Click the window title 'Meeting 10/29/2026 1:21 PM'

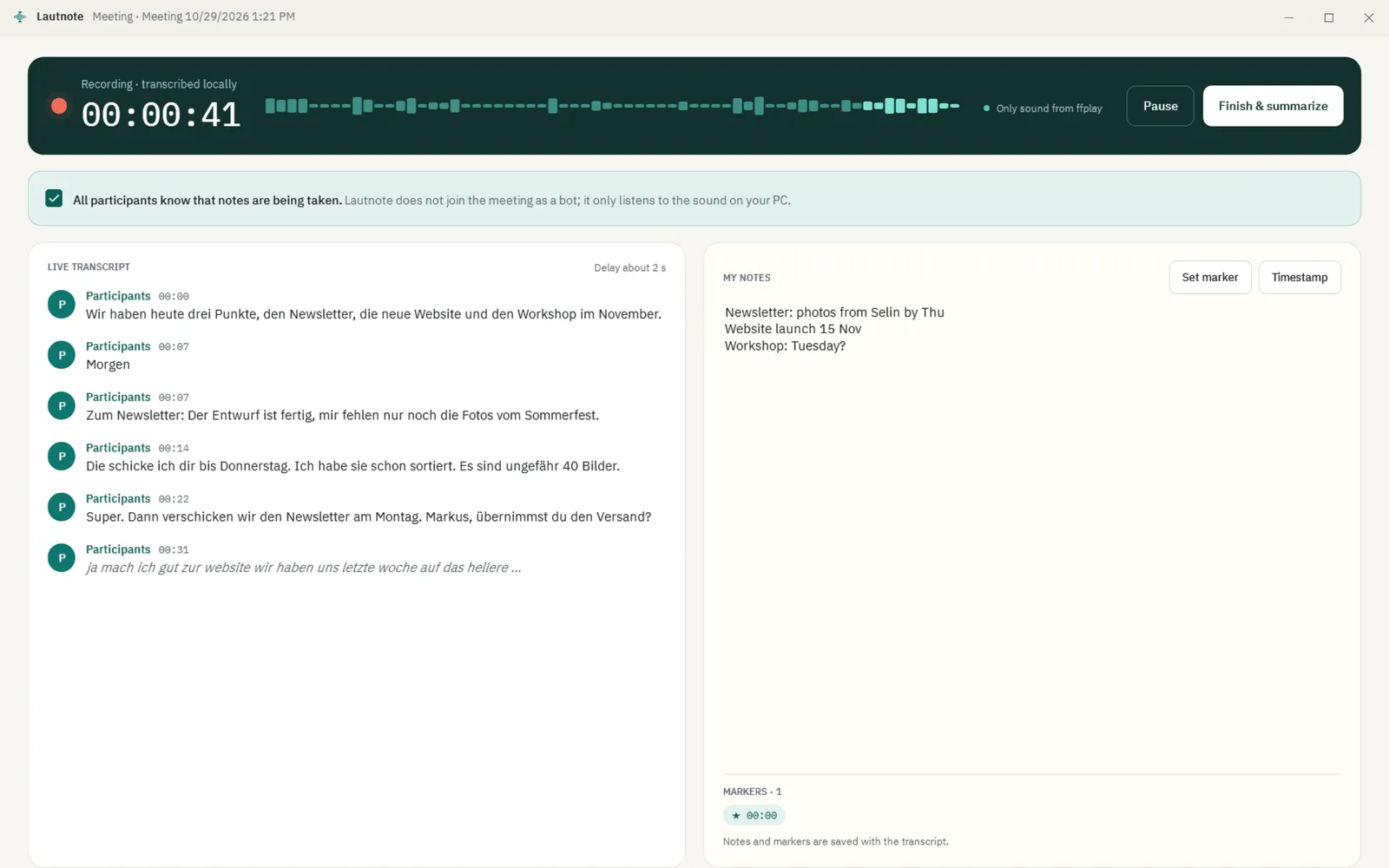[218, 16]
